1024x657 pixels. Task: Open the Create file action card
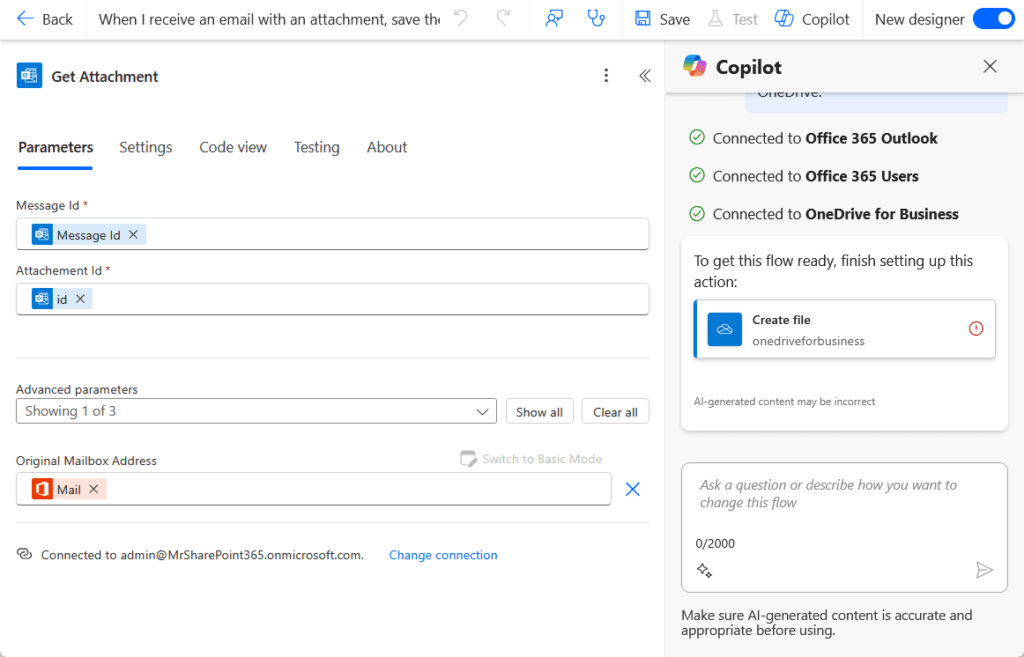[x=844, y=329]
